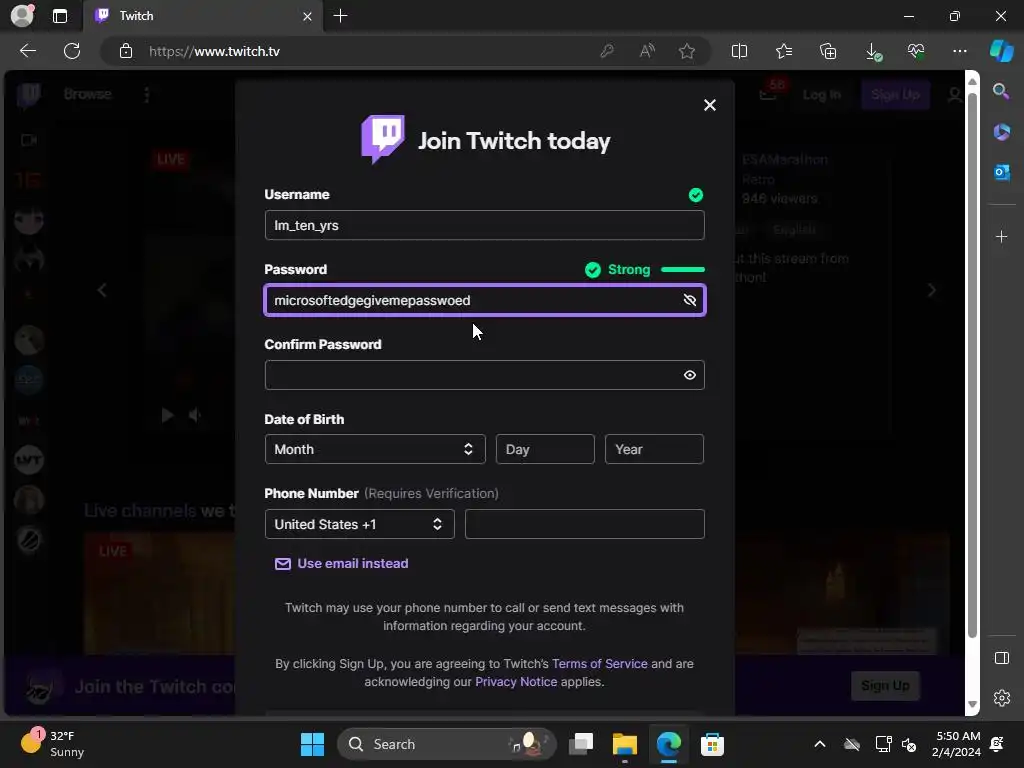
Task: Close the Join Twitch today dialog
Action: click(x=709, y=105)
